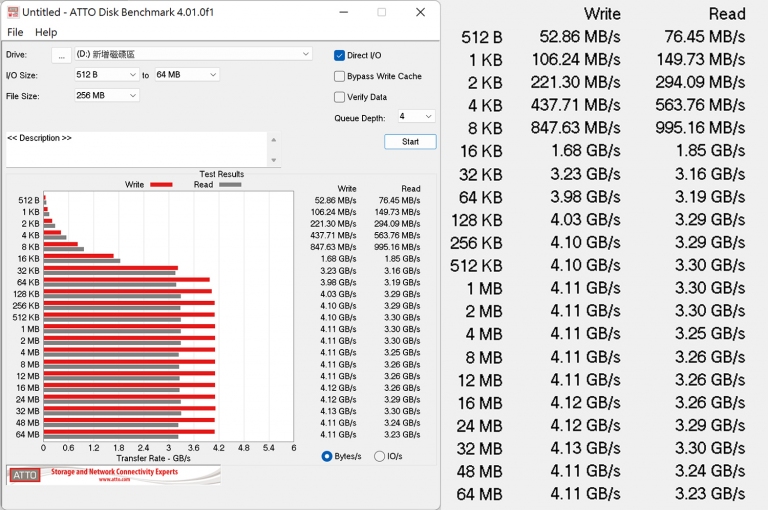The width and height of the screenshot is (768, 510).
Task: Click the ATTO Disk Benchmark title bar icon
Action: point(13,12)
